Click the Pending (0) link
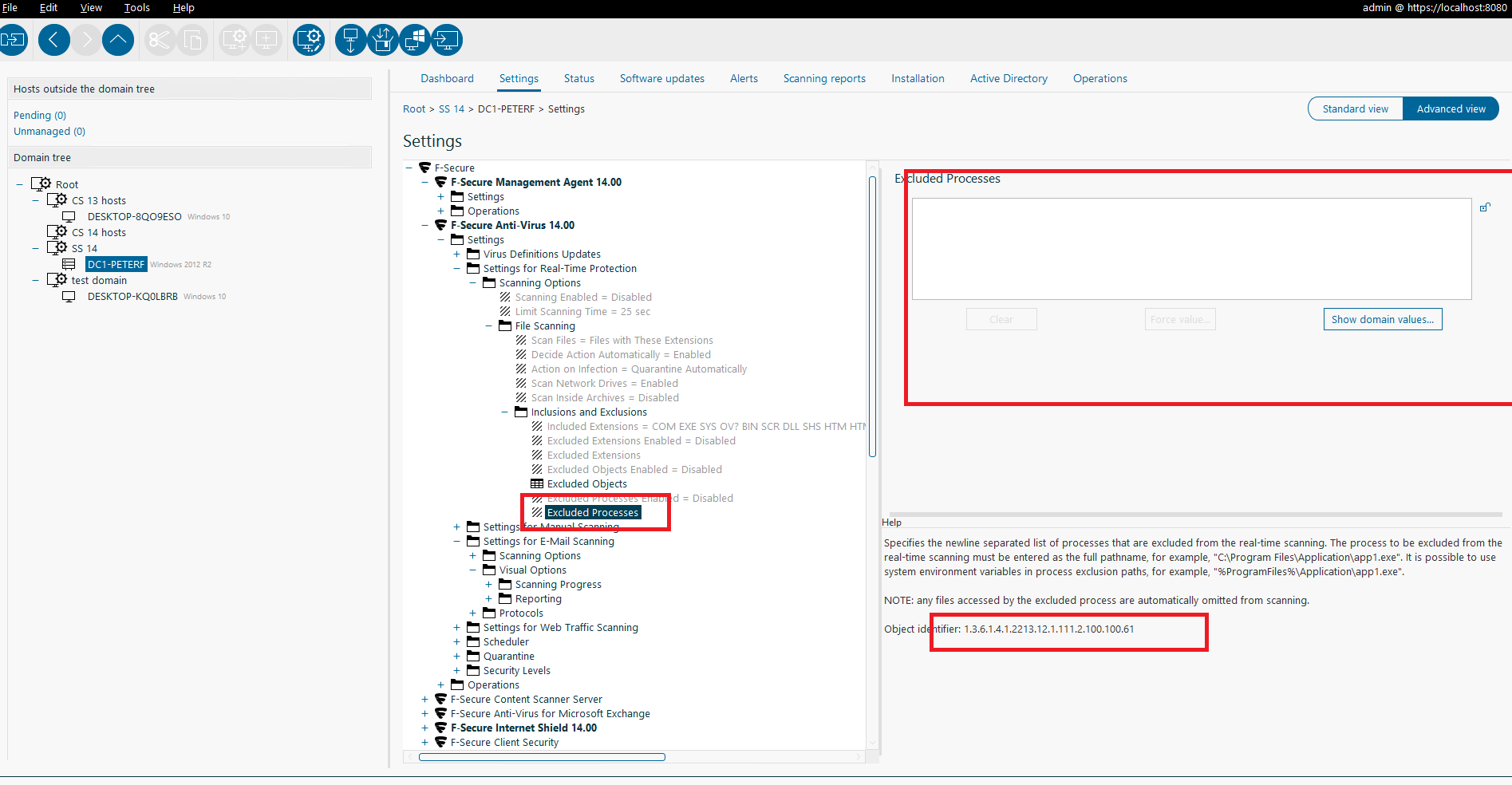Image resolution: width=1512 pixels, height=785 pixels. tap(40, 115)
